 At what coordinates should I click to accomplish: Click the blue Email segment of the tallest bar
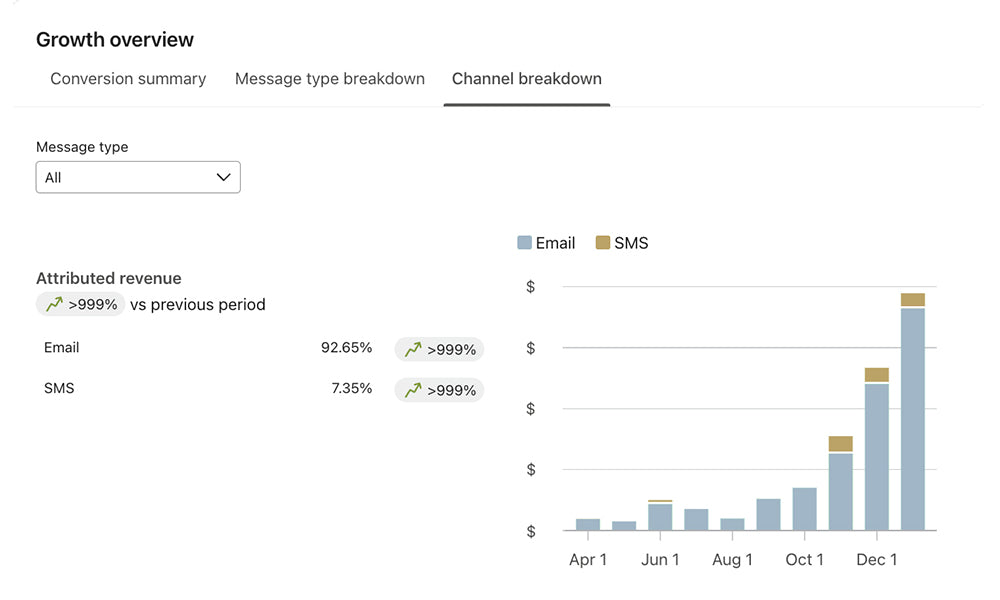912,420
